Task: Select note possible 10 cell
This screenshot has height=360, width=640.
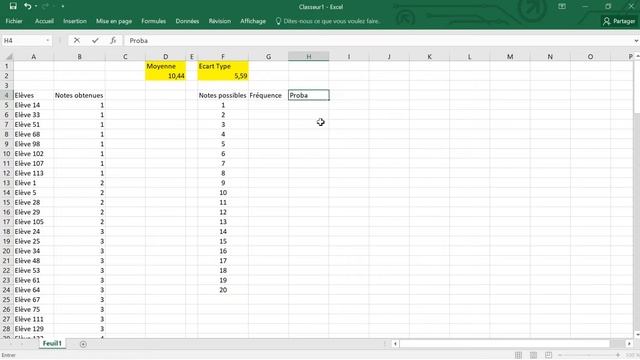Action: [x=223, y=193]
